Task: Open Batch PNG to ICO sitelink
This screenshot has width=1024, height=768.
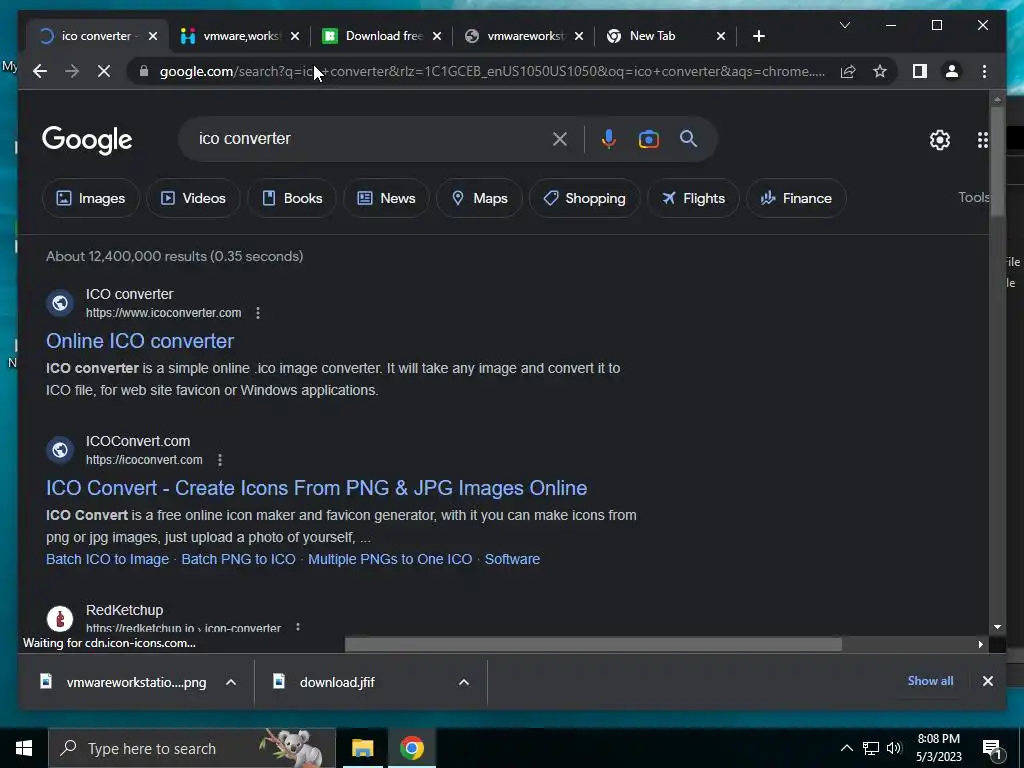Action: coord(238,559)
